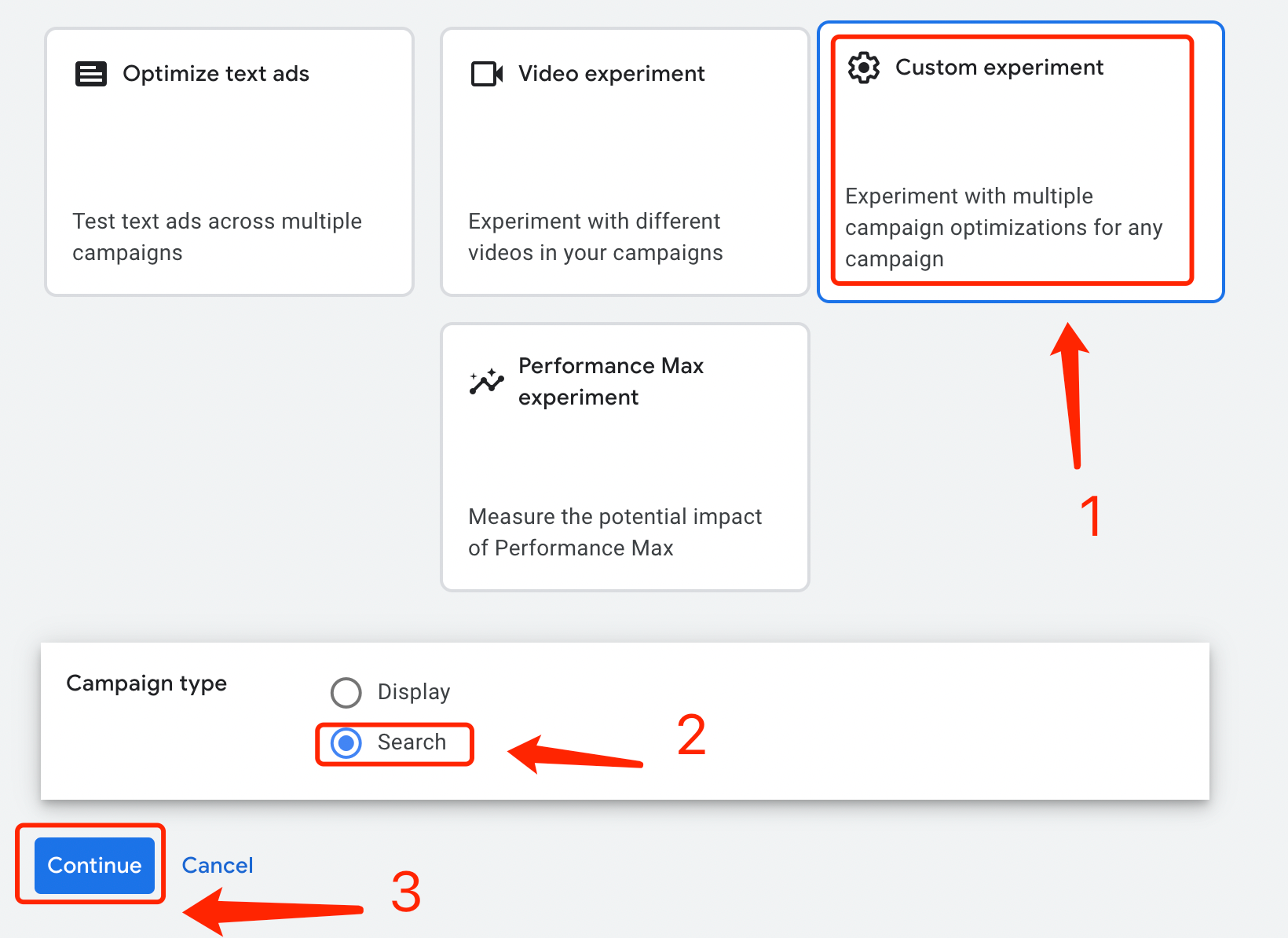Click the Performance Max sparkle icon

coord(487,382)
